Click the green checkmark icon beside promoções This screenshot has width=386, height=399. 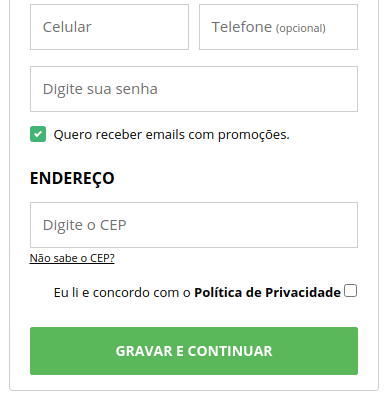pos(38,134)
